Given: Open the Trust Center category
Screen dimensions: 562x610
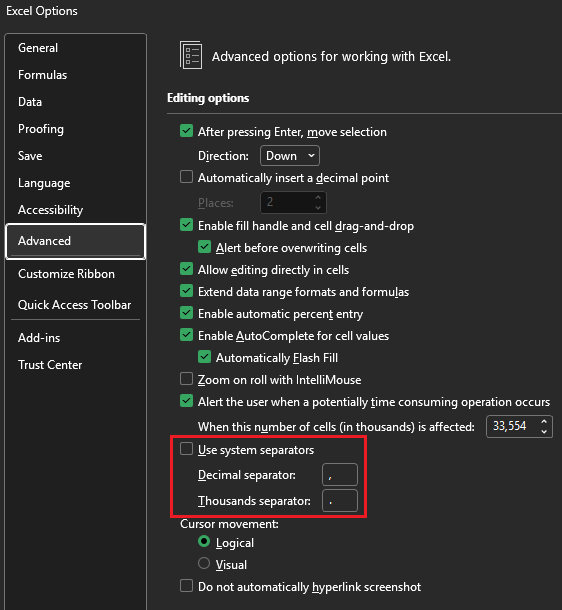Looking at the screenshot, I should 50,365.
